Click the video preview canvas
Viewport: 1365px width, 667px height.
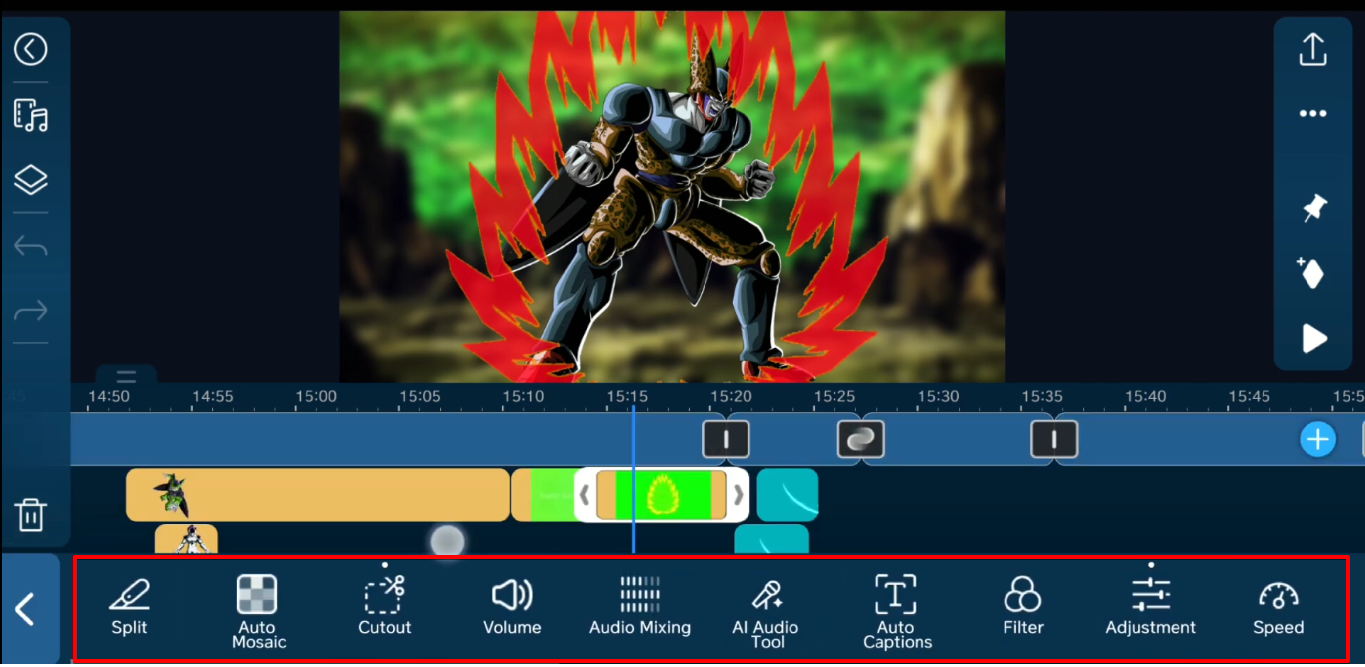point(672,197)
